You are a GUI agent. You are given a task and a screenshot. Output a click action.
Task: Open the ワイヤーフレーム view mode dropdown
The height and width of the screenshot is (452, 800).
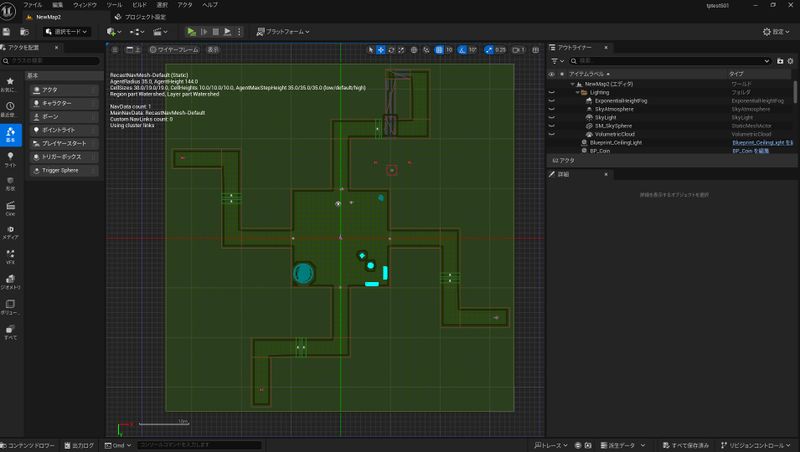174,49
